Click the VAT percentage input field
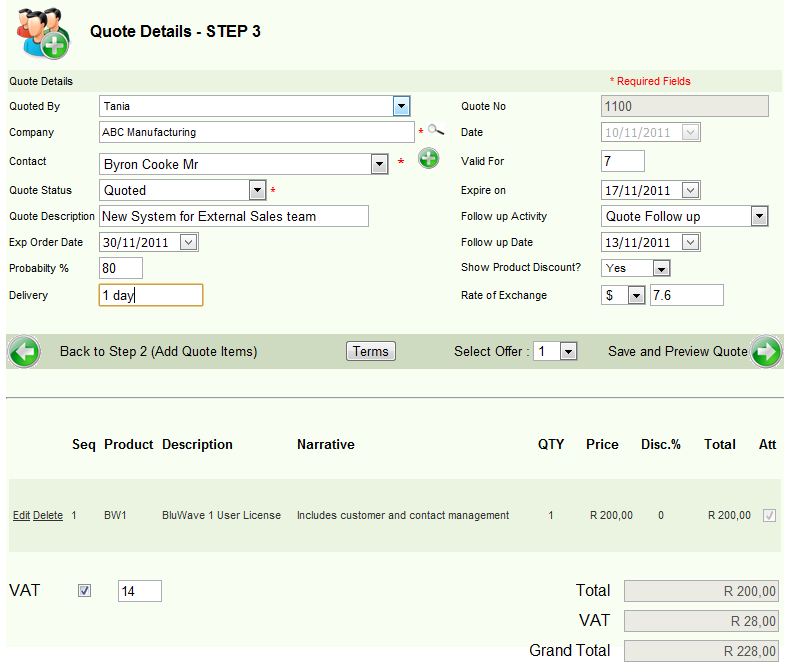 coord(139,592)
